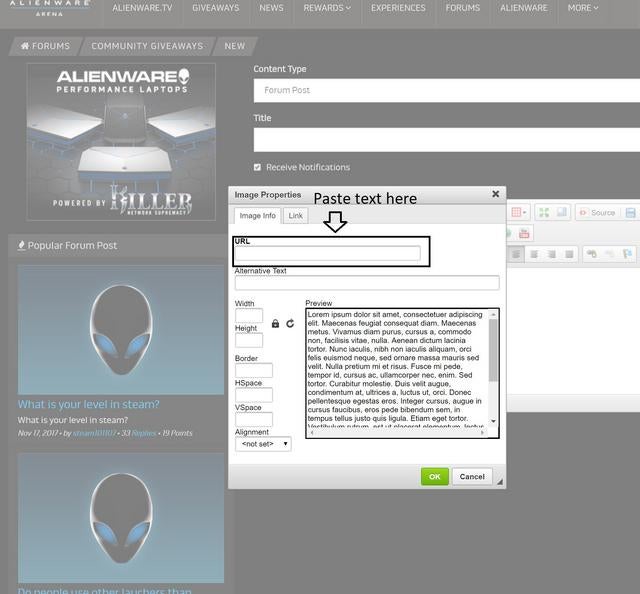The image size is (640, 594).
Task: Click the New breadcrumb item
Action: pyautogui.click(x=235, y=46)
